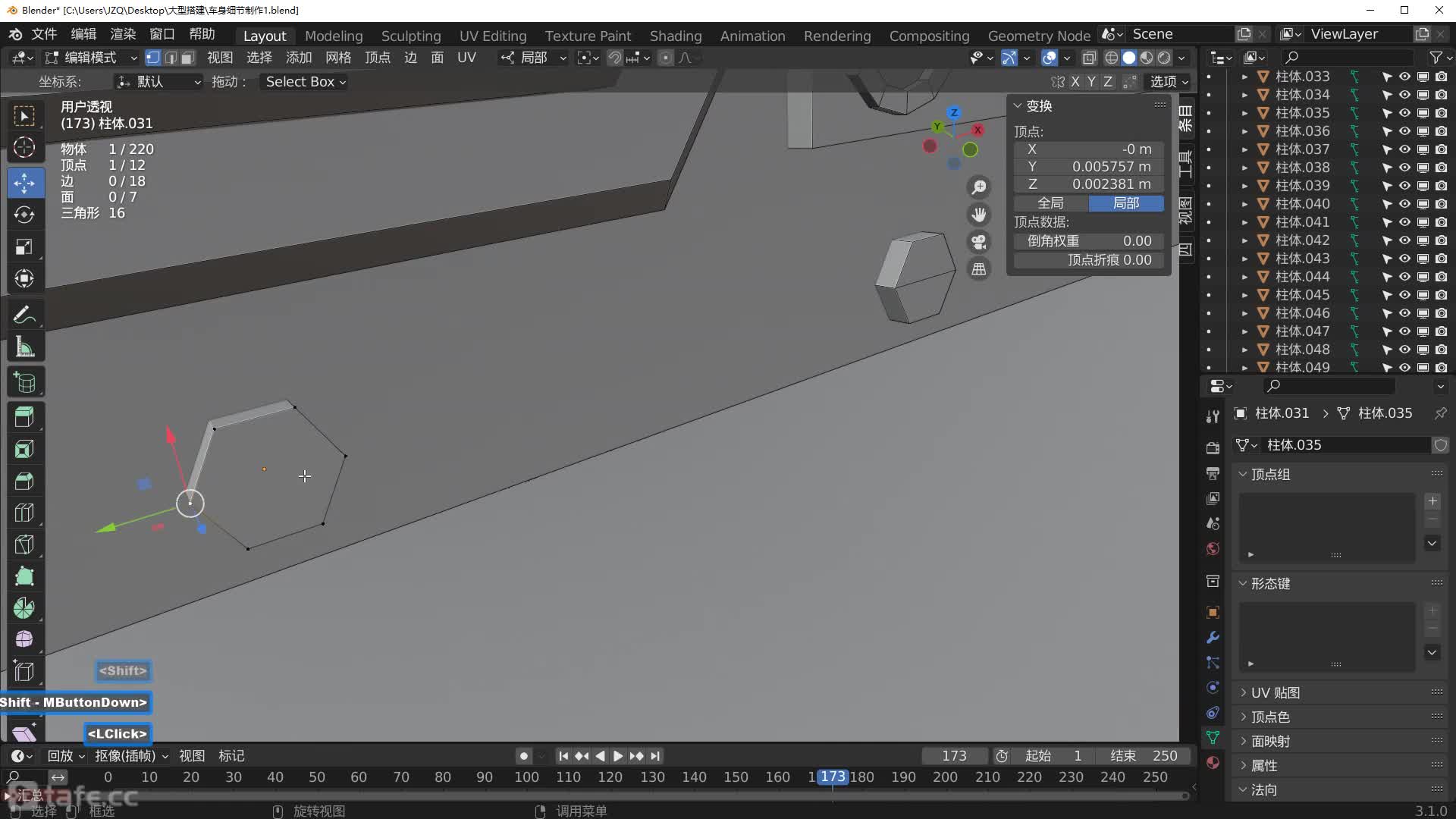The image size is (1456, 819).
Task: Expand the UV 贴图 panel
Action: click(1275, 692)
